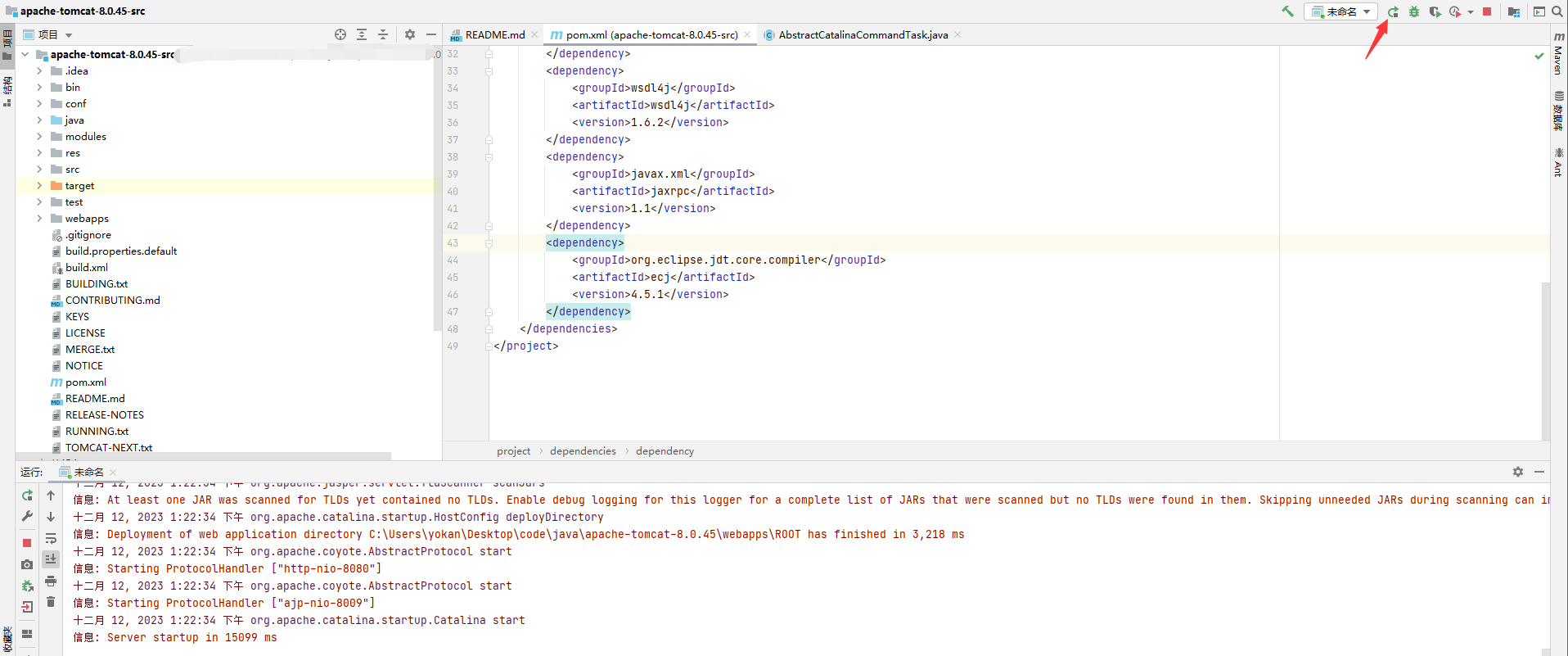Image resolution: width=1568 pixels, height=656 pixels.
Task: Collapse the apache-tomcat-8.0.45-src root node
Action: pos(25,55)
